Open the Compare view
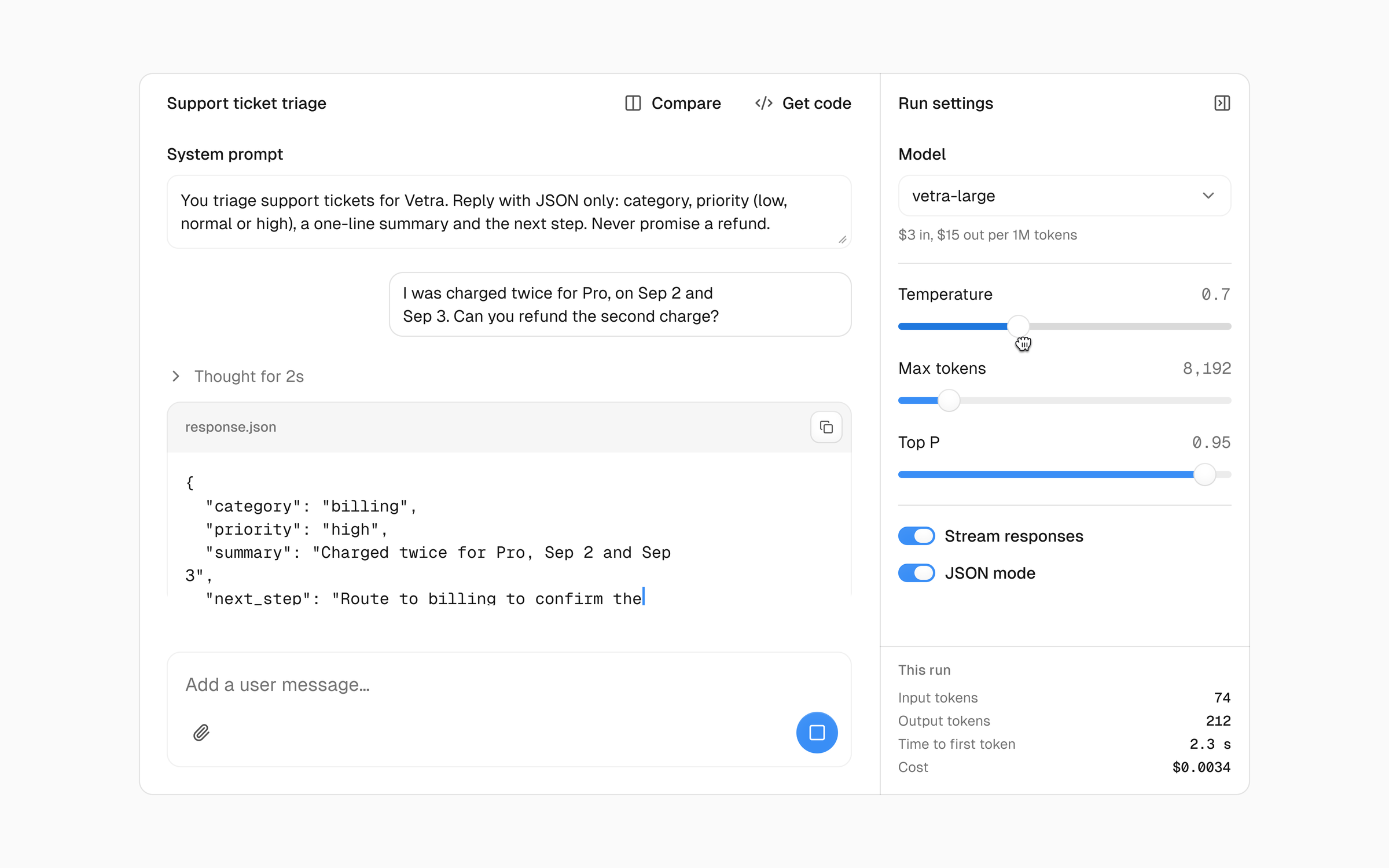The image size is (1389, 868). (673, 103)
